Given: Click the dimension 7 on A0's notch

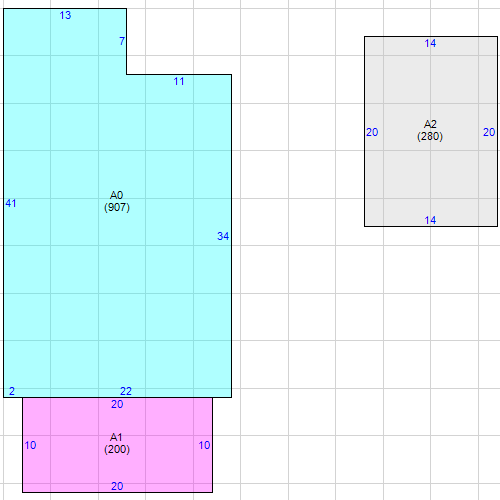Looking at the screenshot, I should point(122,41).
